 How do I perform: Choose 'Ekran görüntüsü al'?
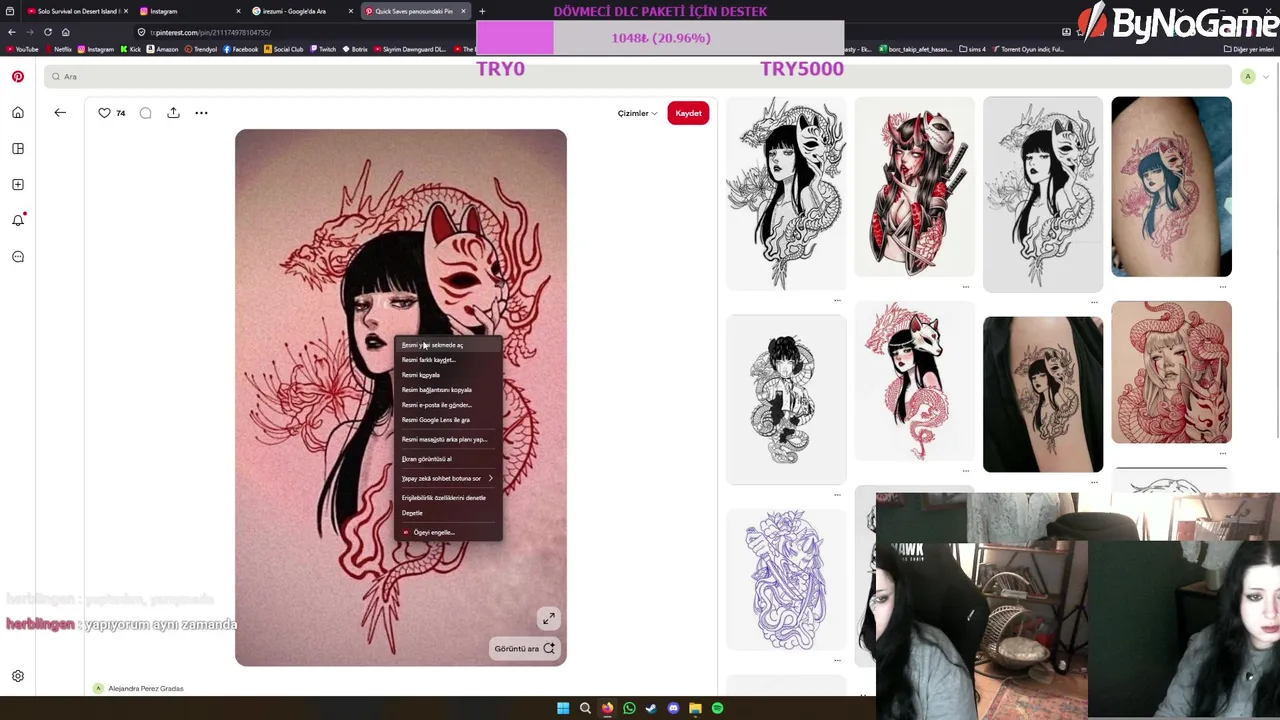coord(447,459)
